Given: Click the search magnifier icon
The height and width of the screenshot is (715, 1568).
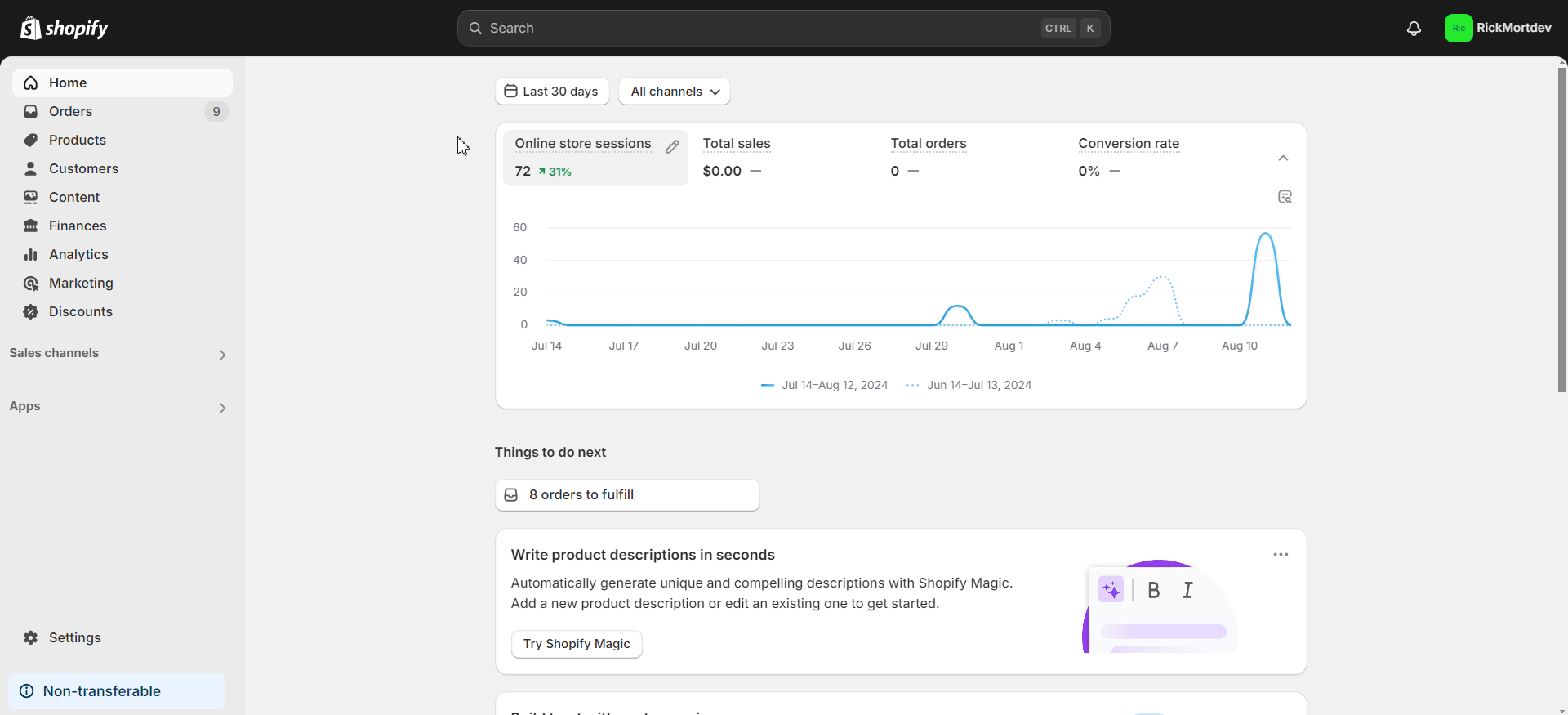Looking at the screenshot, I should click(475, 28).
